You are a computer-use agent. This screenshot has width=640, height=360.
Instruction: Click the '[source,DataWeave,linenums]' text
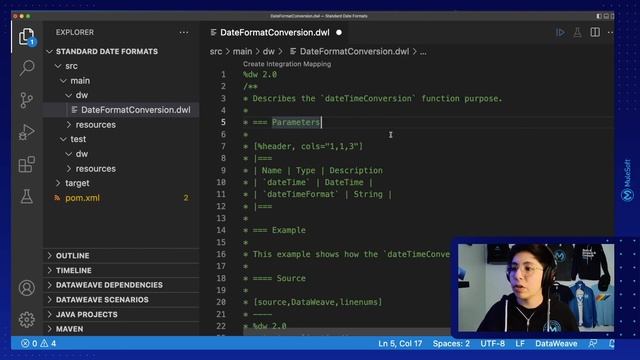(x=318, y=302)
